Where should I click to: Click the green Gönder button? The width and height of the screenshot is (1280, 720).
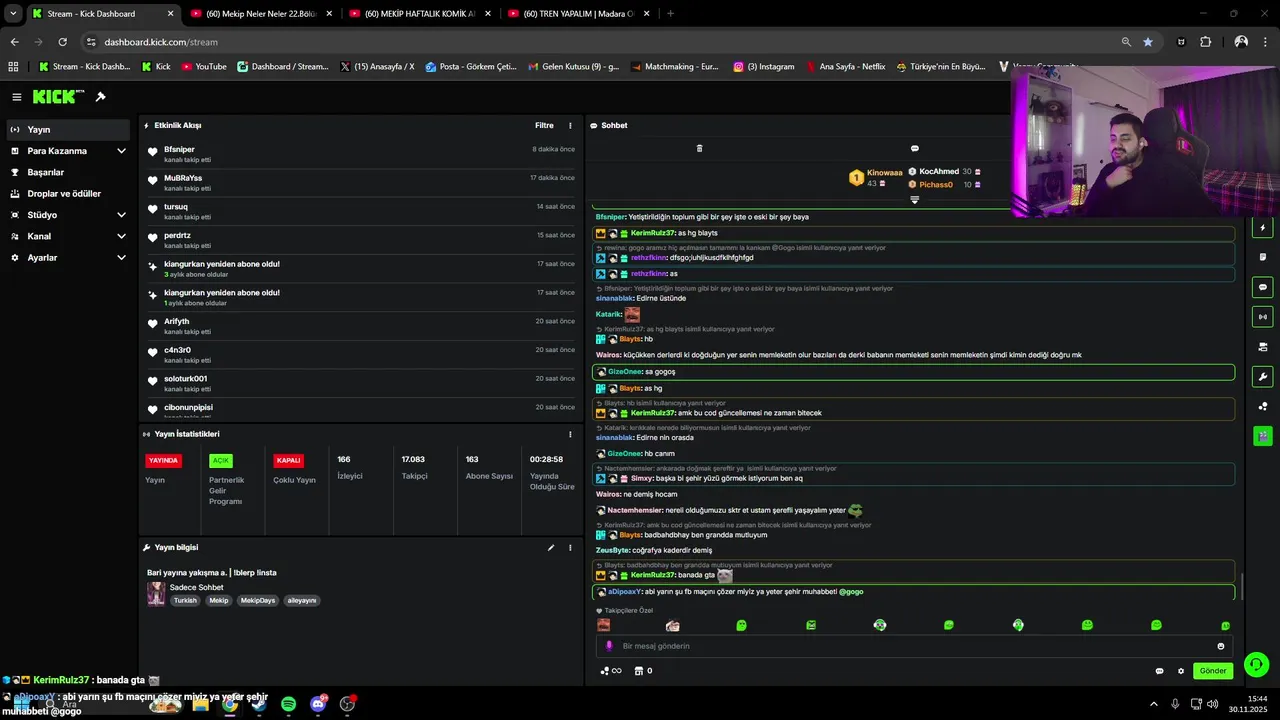pos(1213,671)
